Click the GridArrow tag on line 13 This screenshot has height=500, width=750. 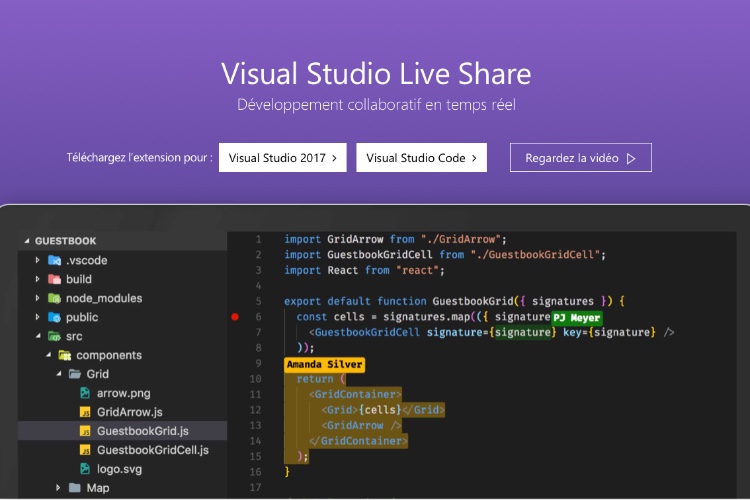(361, 425)
